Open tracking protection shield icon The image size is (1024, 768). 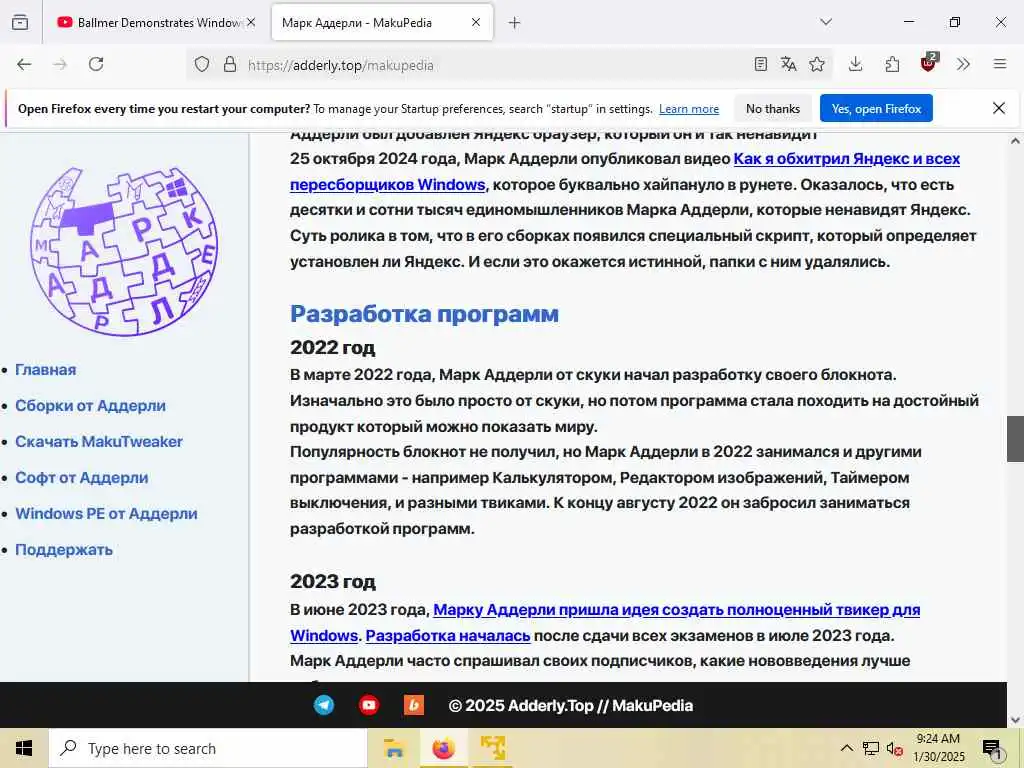202,64
